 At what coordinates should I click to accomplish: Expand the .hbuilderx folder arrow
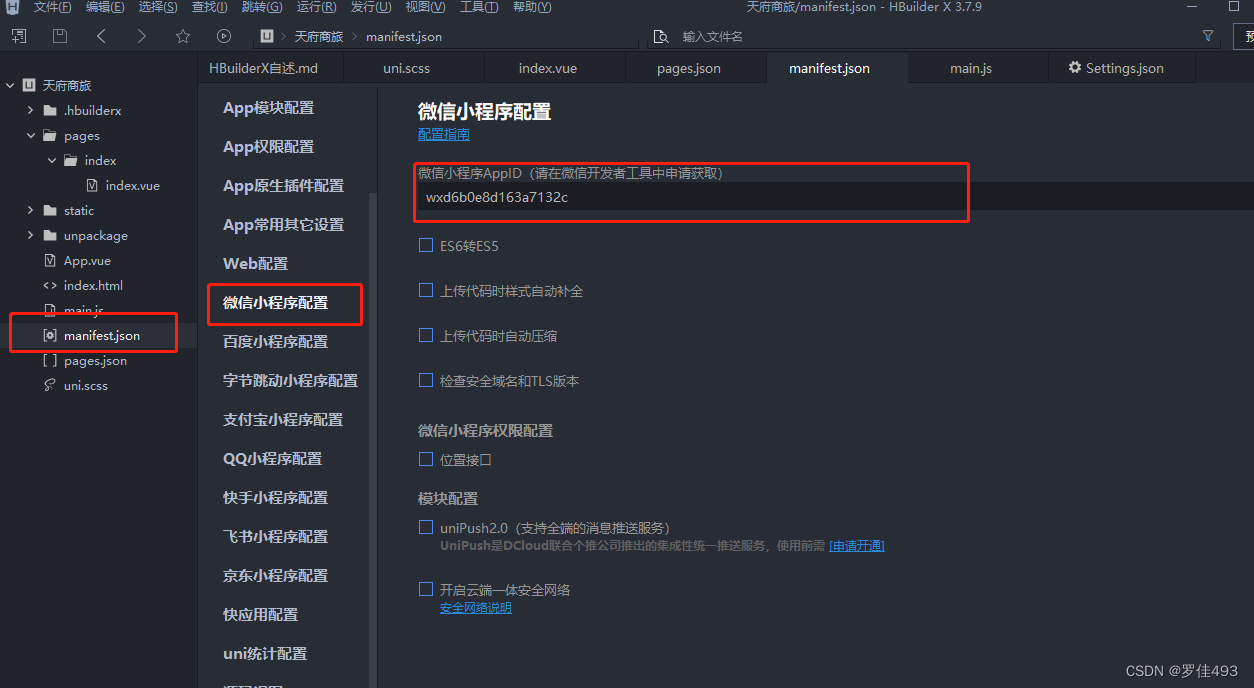point(30,110)
